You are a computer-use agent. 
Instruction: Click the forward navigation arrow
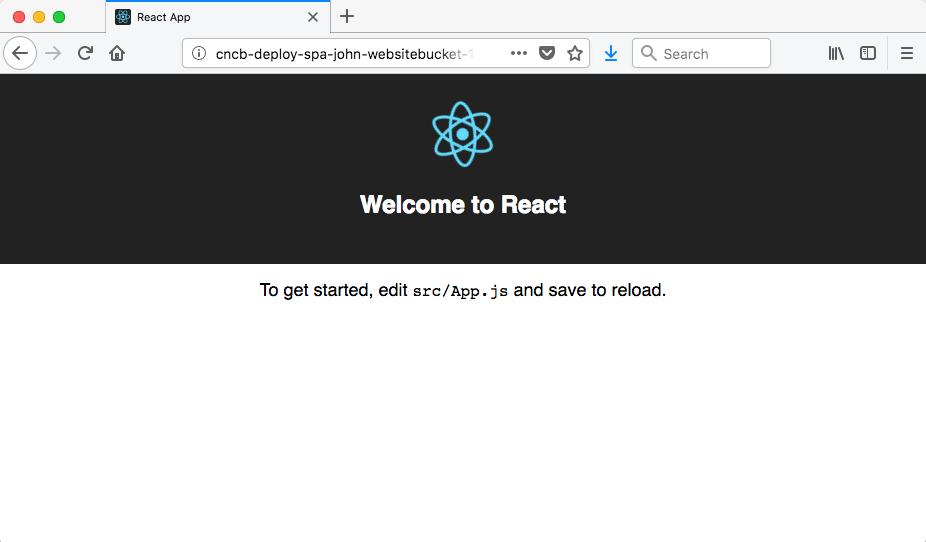click(x=53, y=53)
